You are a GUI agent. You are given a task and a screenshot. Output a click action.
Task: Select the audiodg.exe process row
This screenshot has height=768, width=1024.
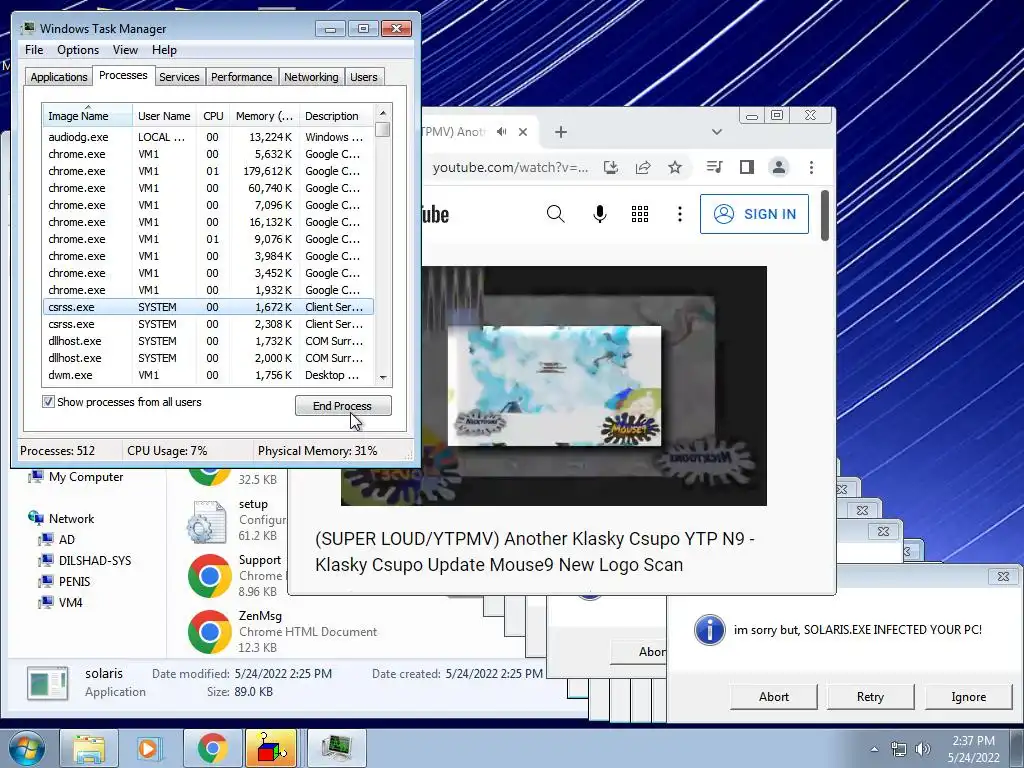click(x=208, y=137)
